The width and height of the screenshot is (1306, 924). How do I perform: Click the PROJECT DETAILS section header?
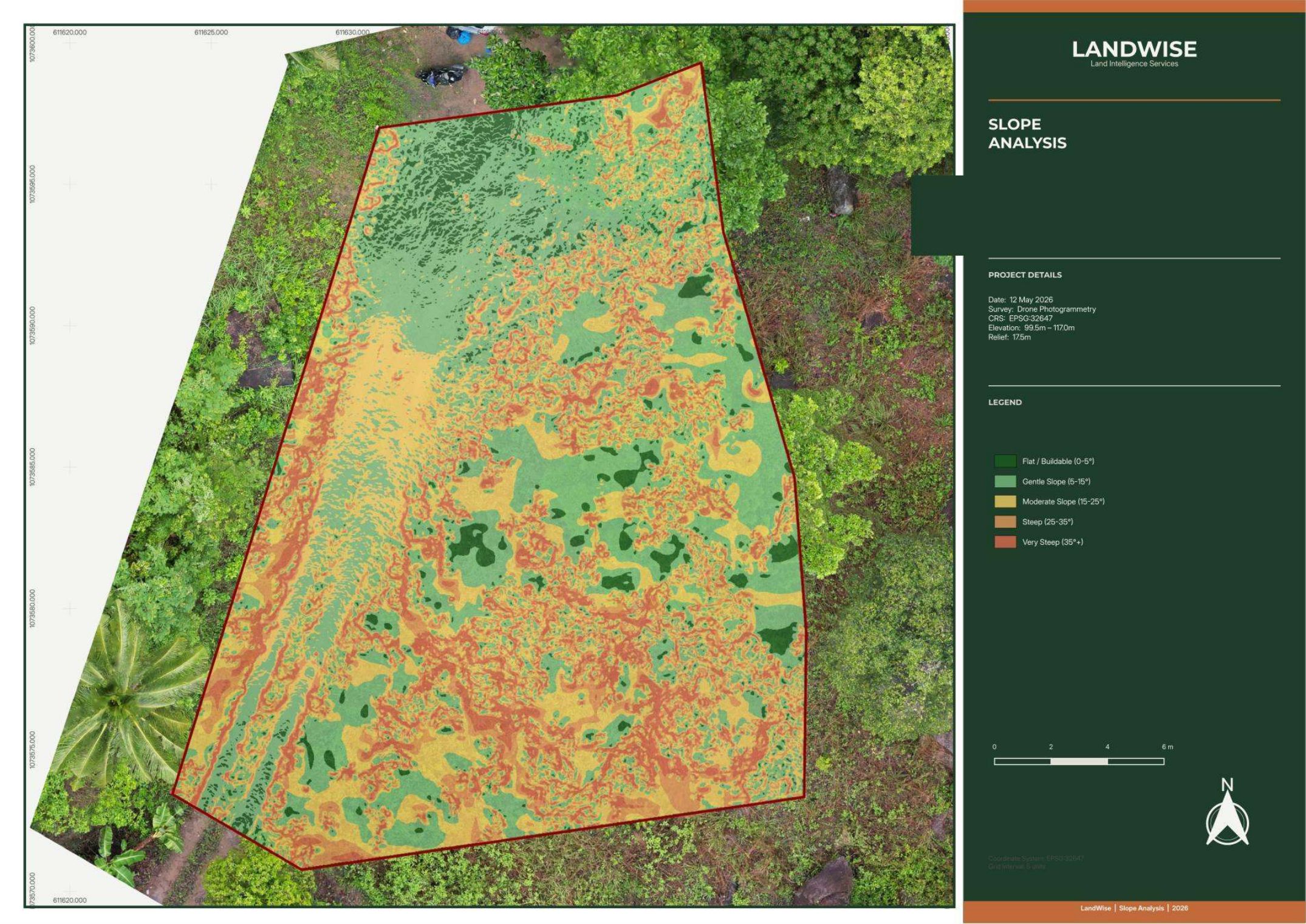[1025, 275]
